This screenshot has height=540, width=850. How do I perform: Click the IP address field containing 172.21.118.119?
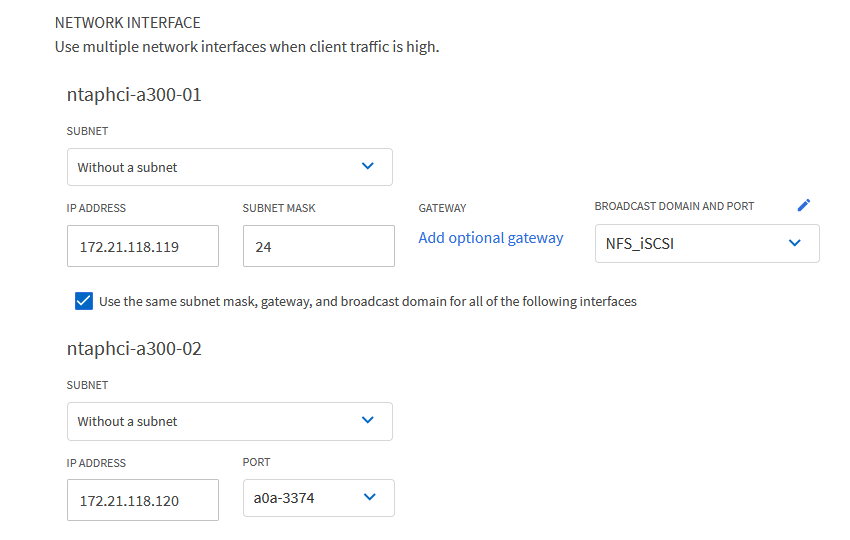point(142,246)
